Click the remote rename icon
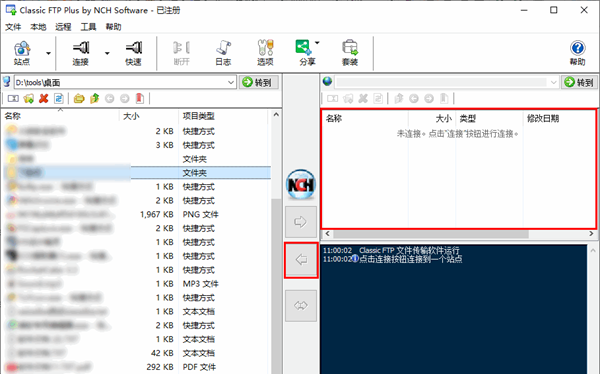Screen dimensions: 600x374 (333, 99)
